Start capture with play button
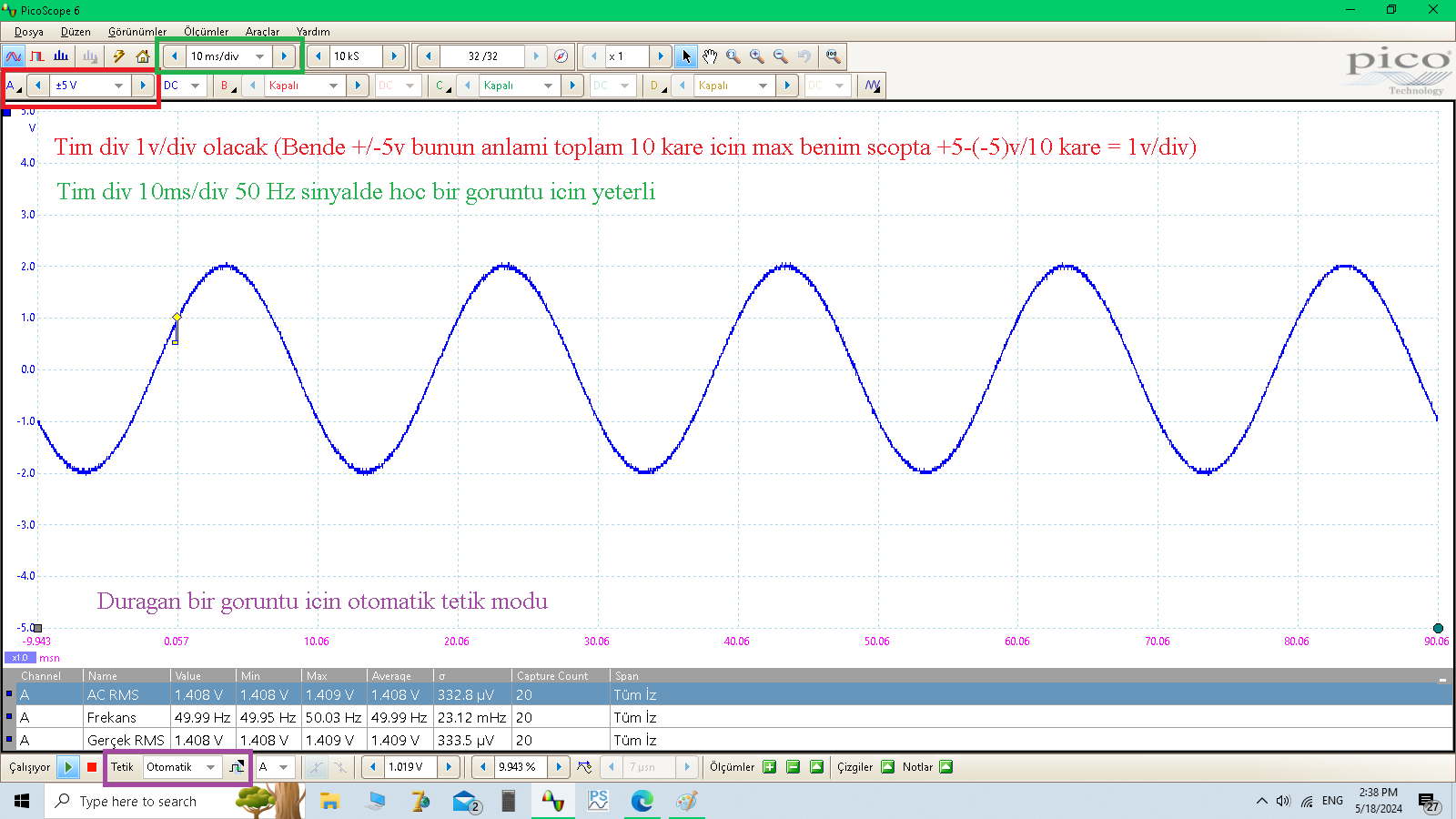Screen dimensions: 1456x819 coord(68,767)
